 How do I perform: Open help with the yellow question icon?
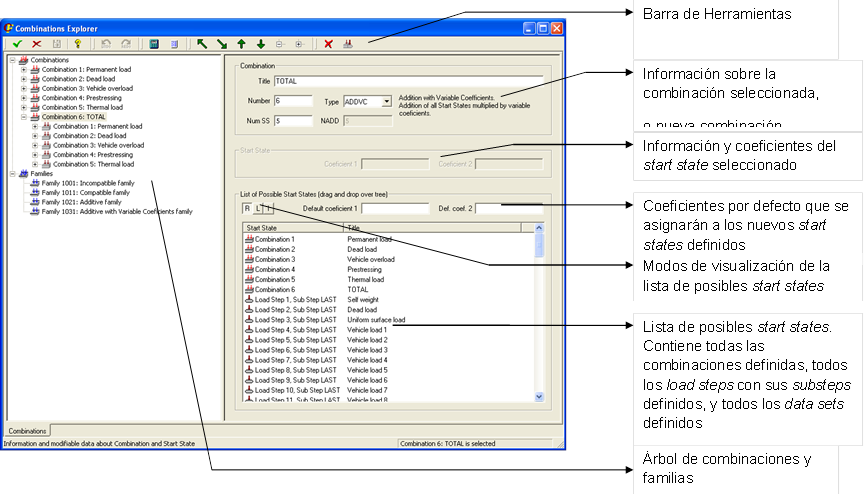[78, 44]
